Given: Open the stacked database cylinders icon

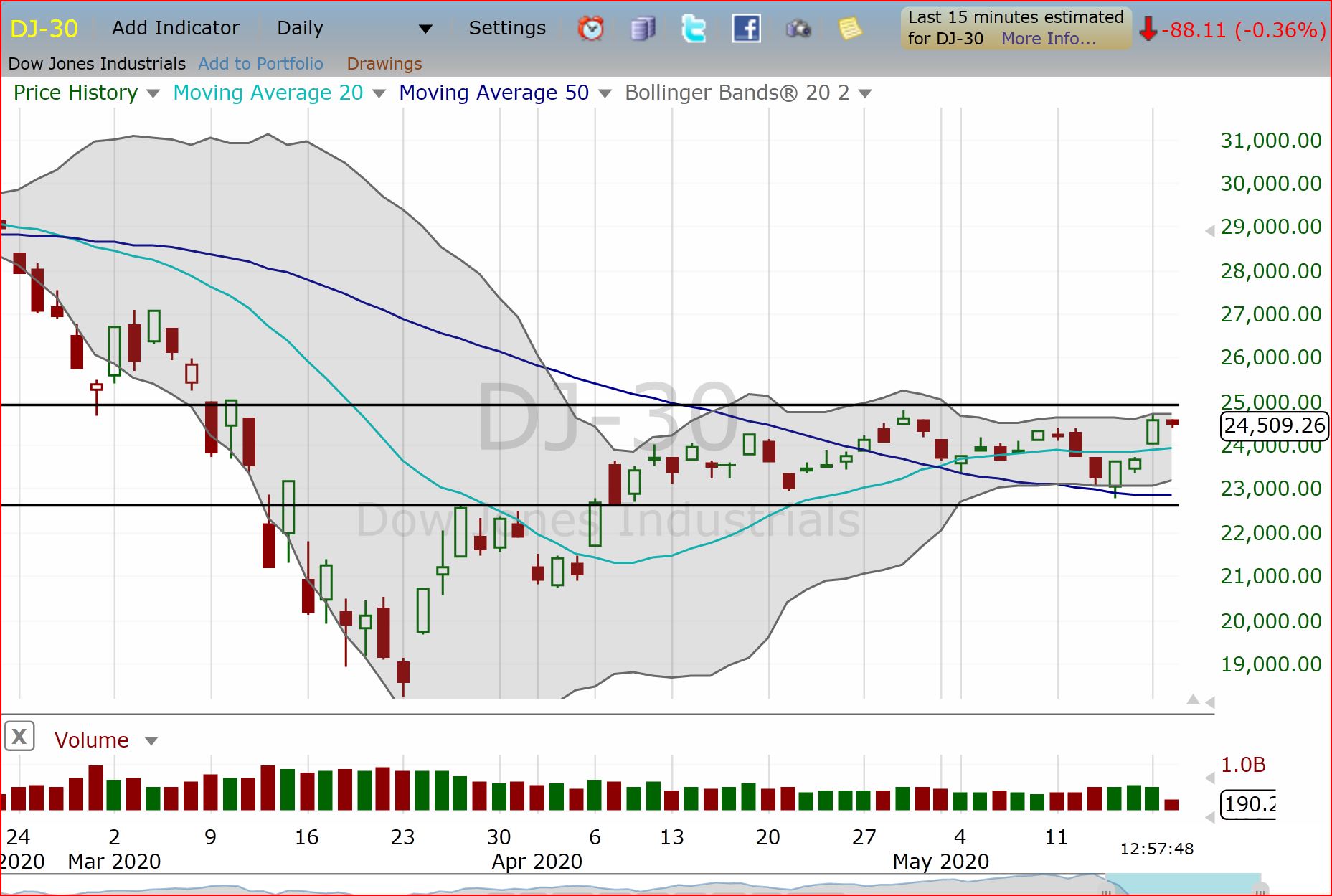Looking at the screenshot, I should [x=643, y=29].
